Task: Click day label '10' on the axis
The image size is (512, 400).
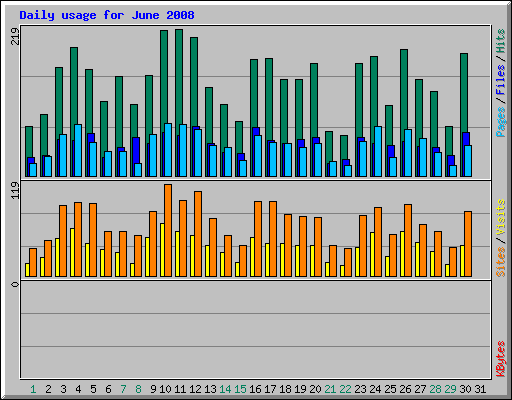Action: coord(165,389)
